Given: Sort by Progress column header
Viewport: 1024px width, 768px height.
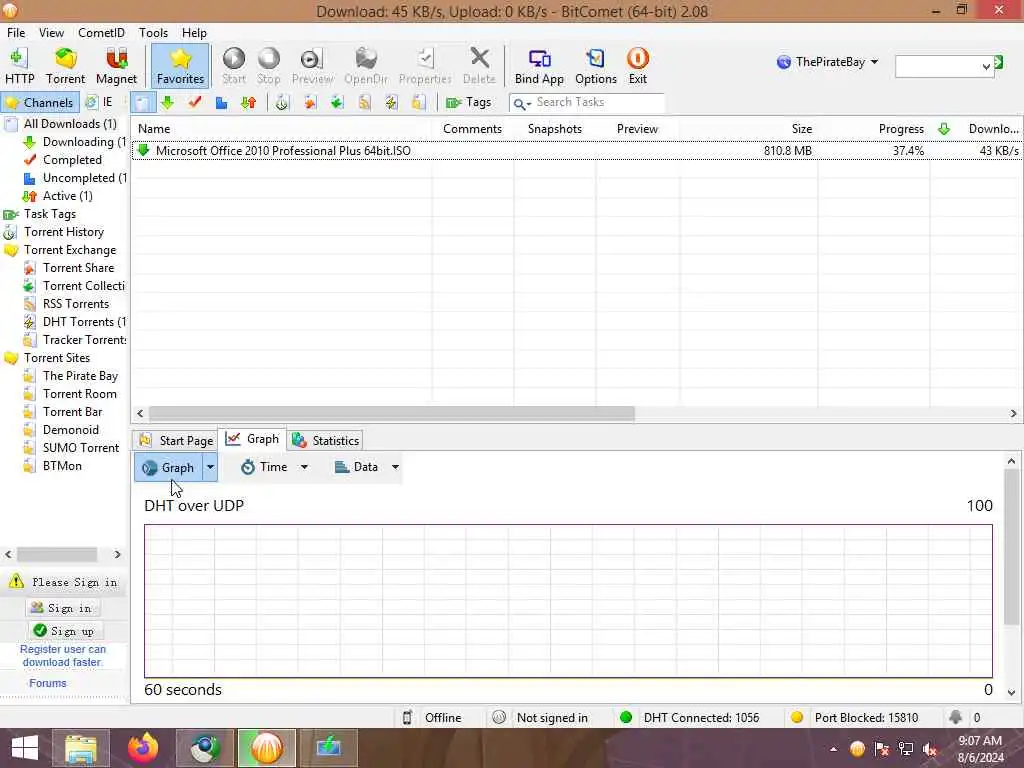Looking at the screenshot, I should pyautogui.click(x=901, y=129).
